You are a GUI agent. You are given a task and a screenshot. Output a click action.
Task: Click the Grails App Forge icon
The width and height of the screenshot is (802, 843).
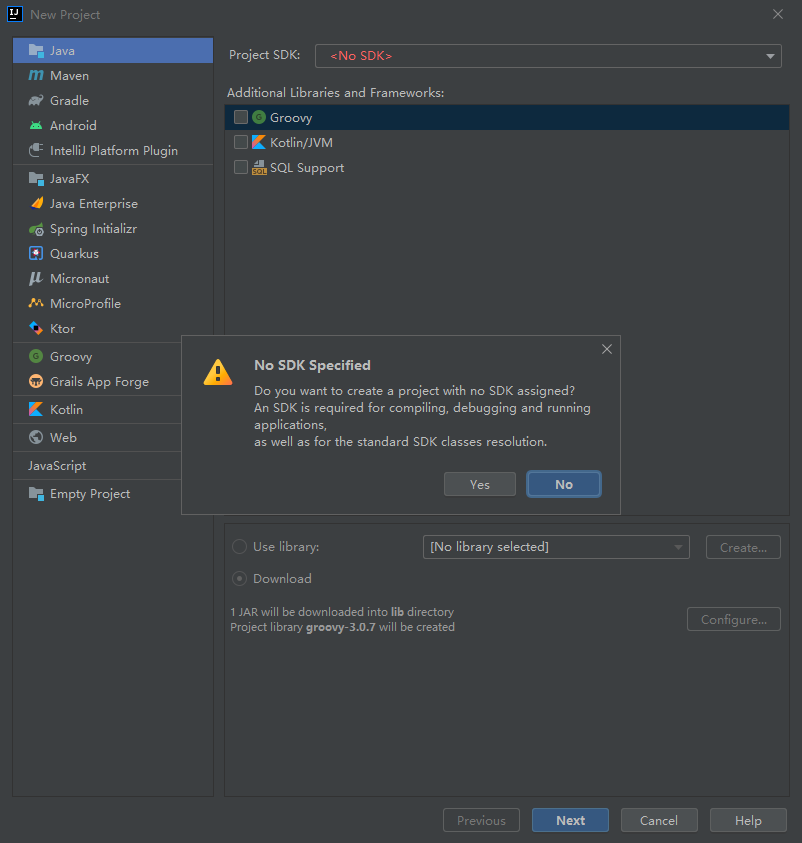36,381
